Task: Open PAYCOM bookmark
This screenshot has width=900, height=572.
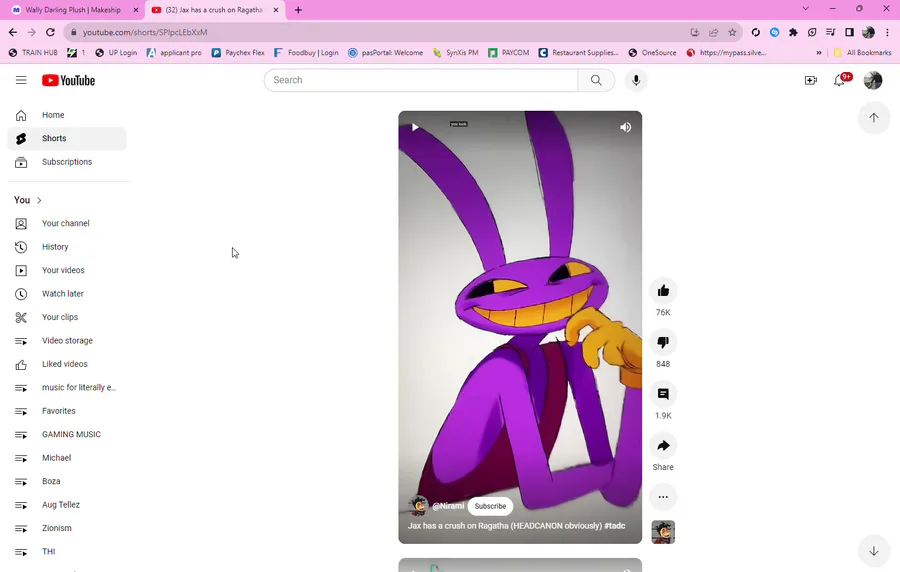Action: click(x=509, y=53)
